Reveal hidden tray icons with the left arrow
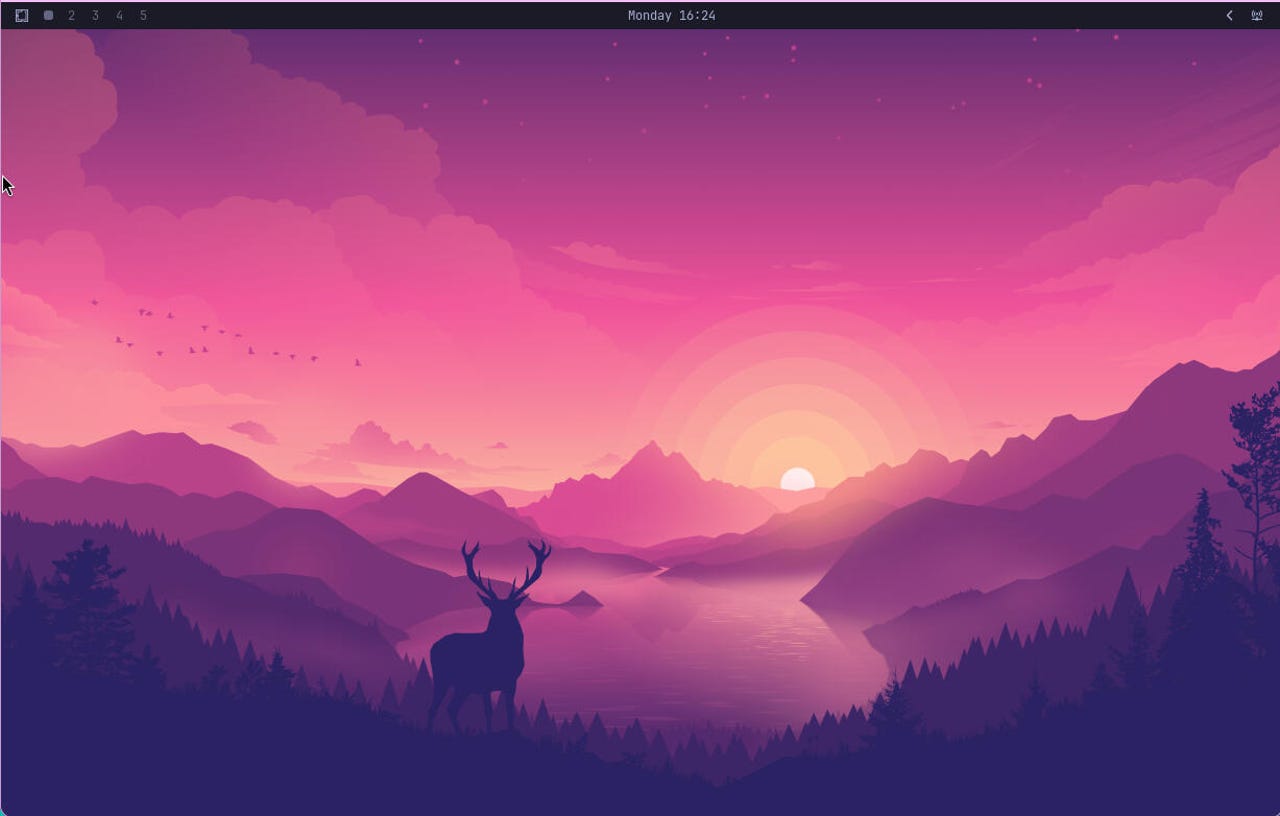Image resolution: width=1280 pixels, height=816 pixels. [x=1229, y=15]
